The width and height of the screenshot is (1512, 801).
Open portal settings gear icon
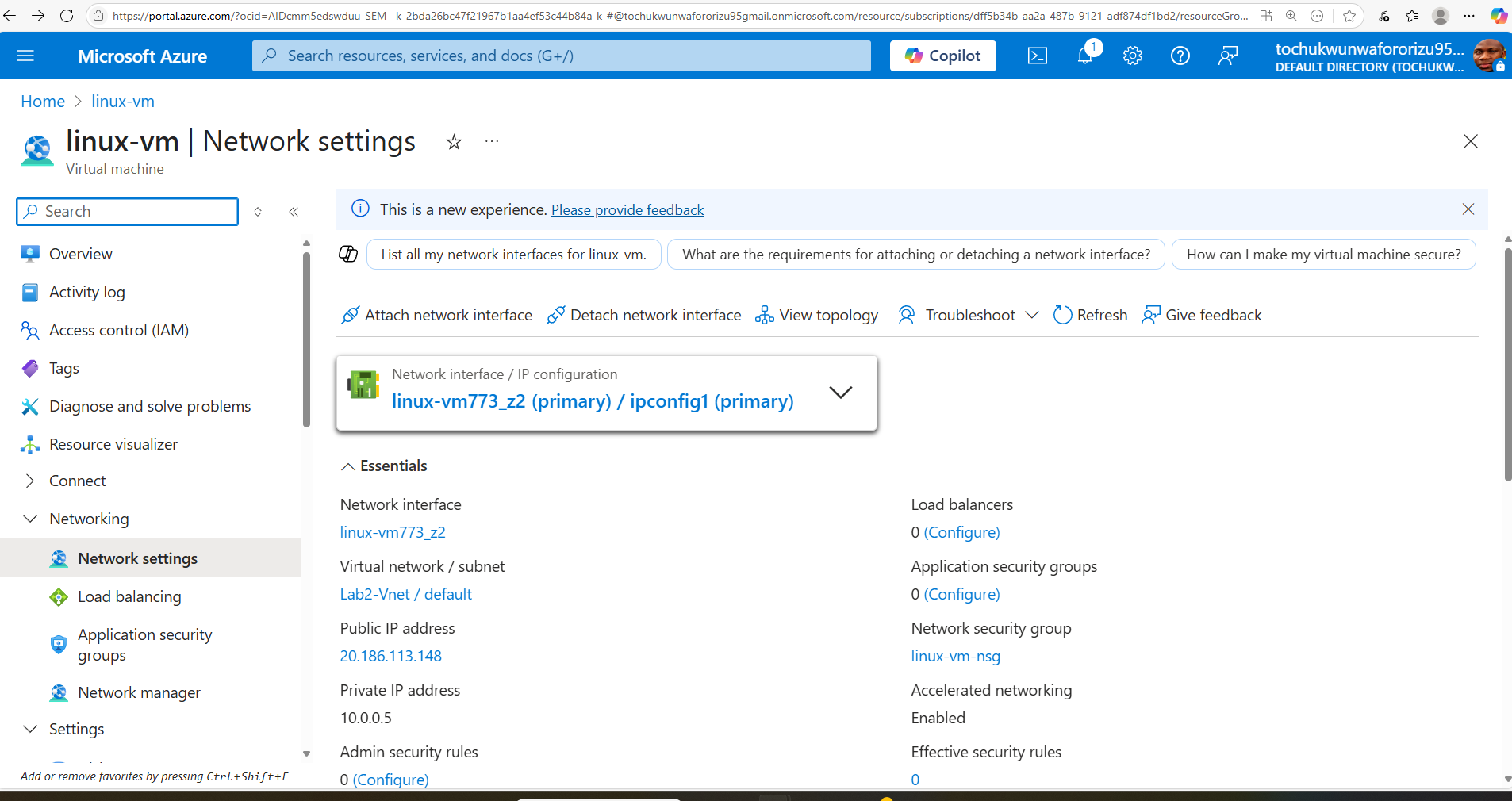pyautogui.click(x=1133, y=56)
